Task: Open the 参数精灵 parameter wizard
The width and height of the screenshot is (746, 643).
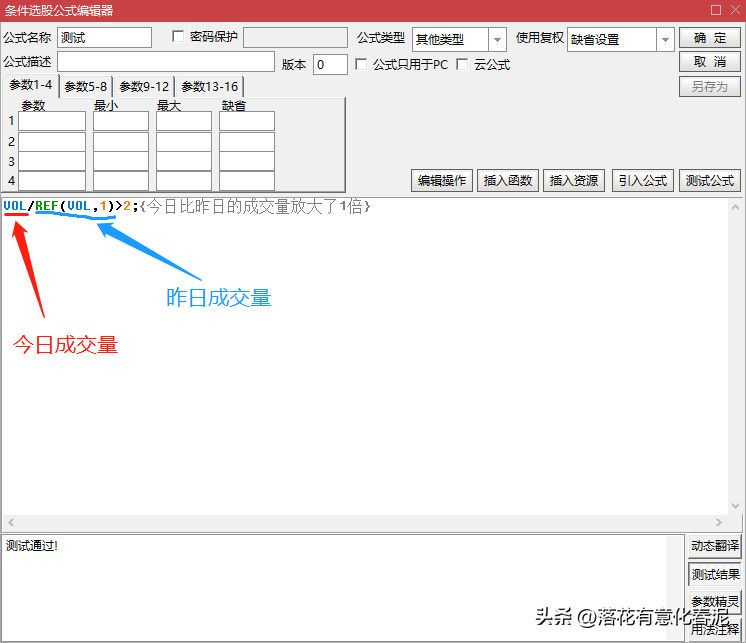Action: 715,601
